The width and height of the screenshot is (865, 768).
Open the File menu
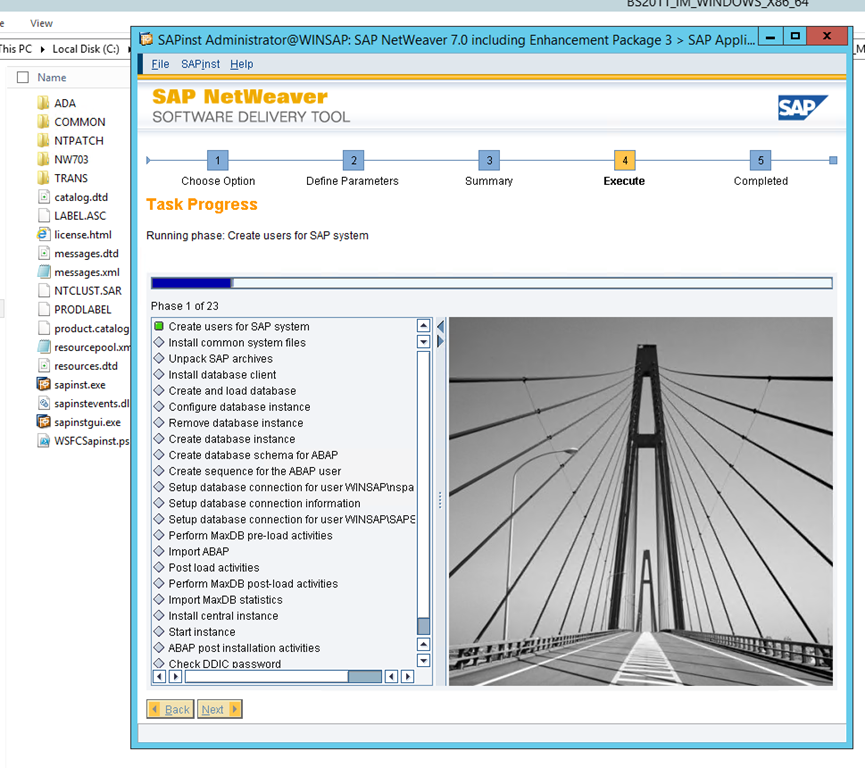(x=160, y=64)
